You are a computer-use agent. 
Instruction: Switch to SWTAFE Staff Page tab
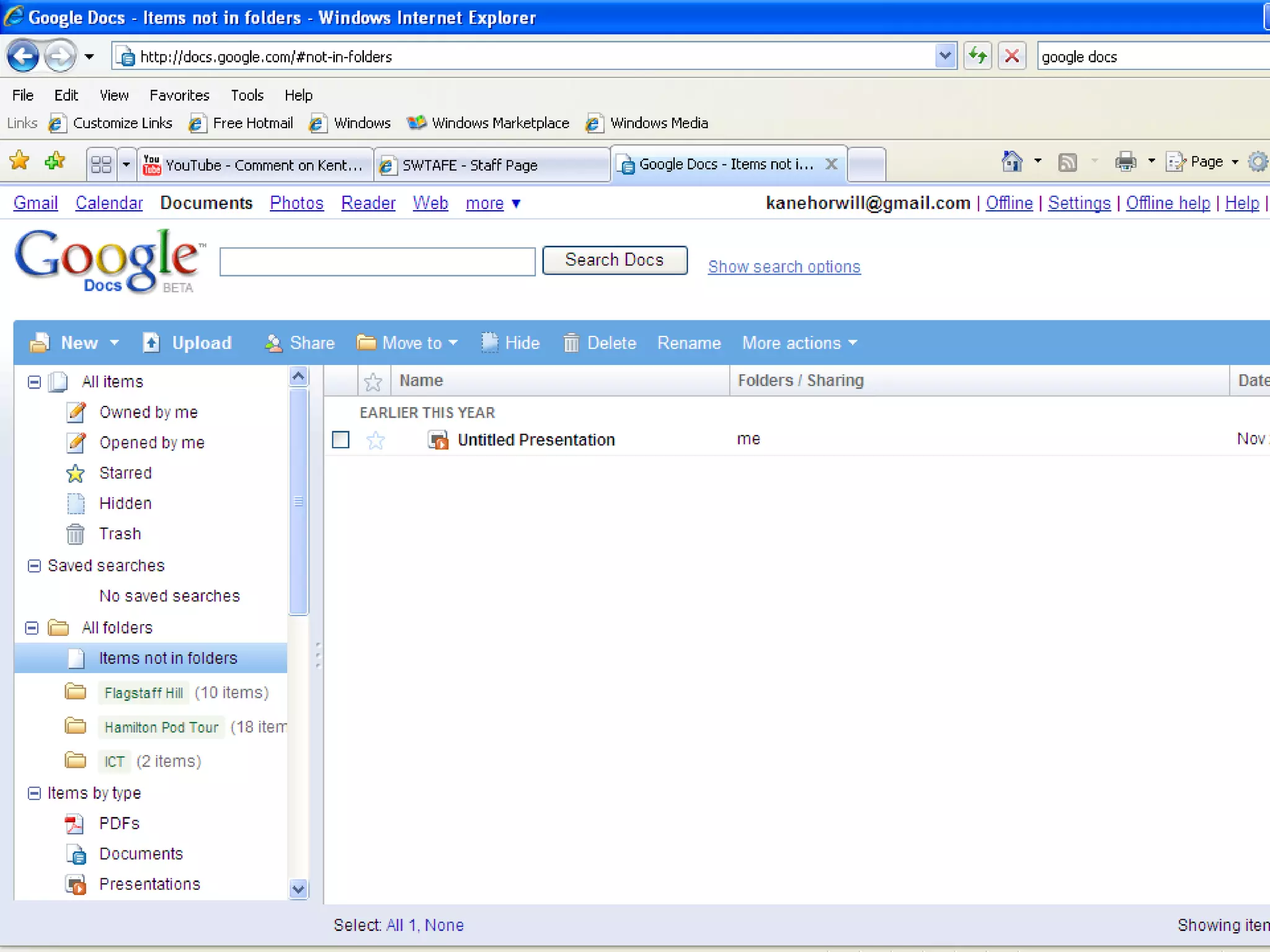pyautogui.click(x=492, y=165)
